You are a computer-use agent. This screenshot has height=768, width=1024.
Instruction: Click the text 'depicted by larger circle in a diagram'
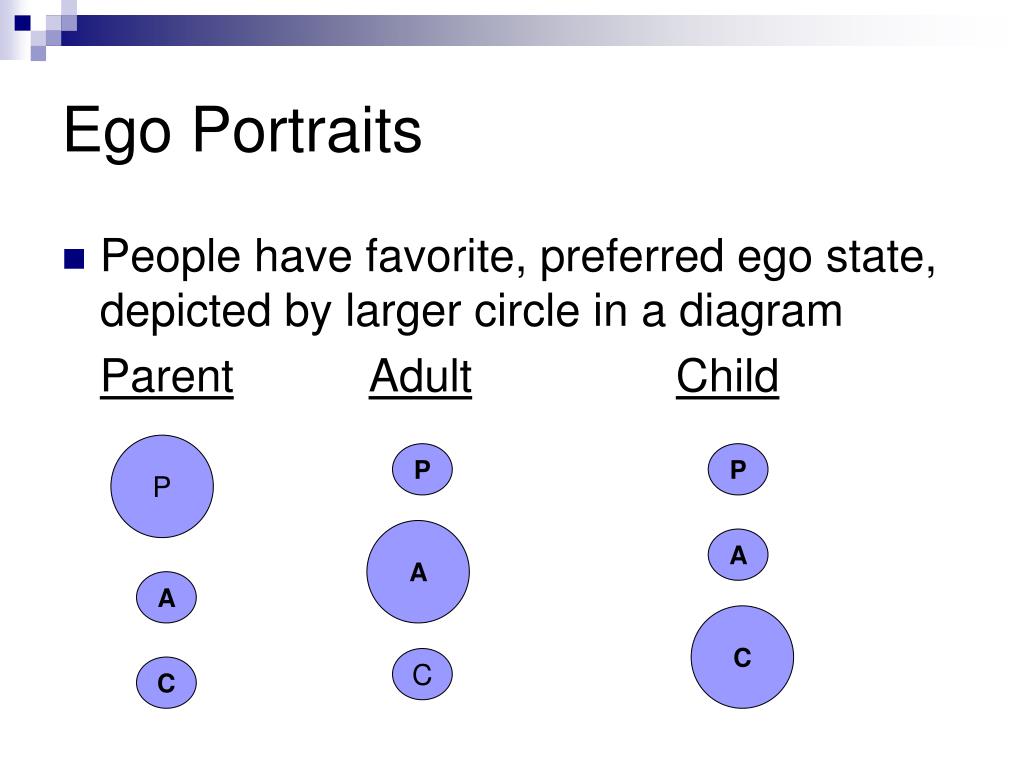(471, 311)
